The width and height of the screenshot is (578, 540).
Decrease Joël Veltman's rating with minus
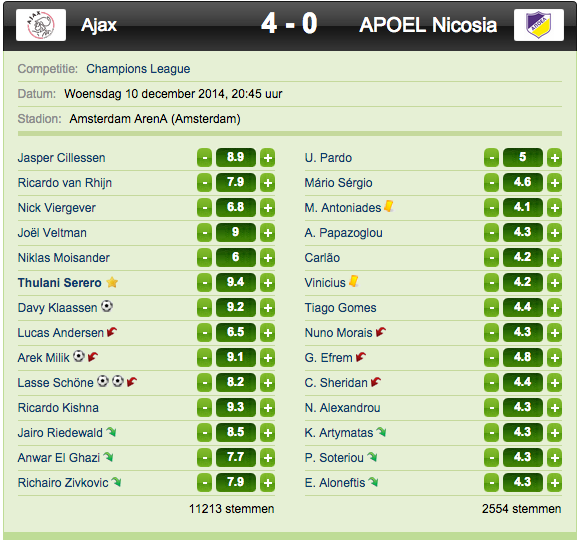tap(204, 233)
